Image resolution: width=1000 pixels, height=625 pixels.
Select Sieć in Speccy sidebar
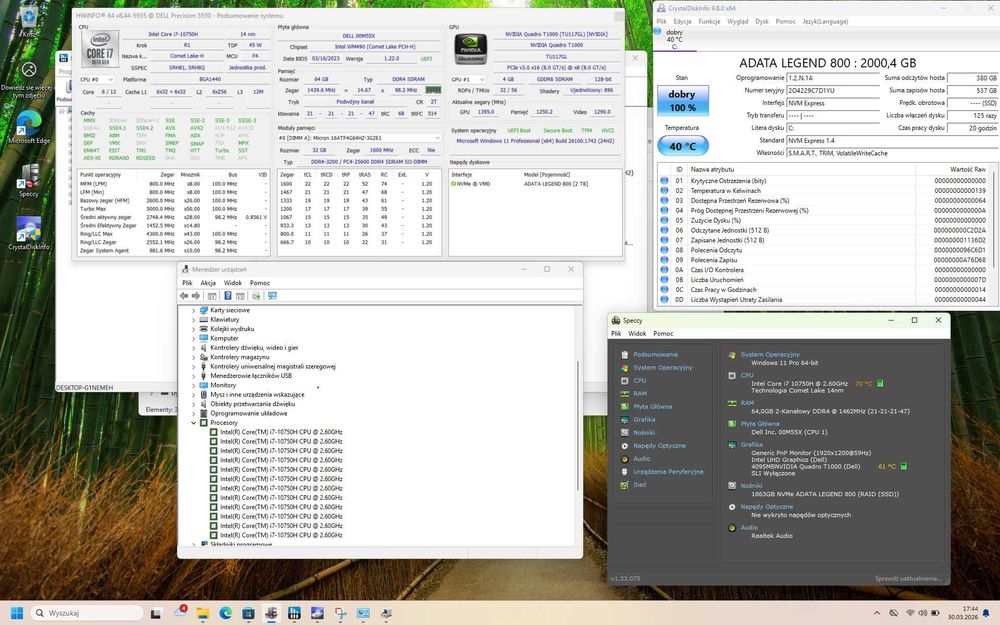640,485
